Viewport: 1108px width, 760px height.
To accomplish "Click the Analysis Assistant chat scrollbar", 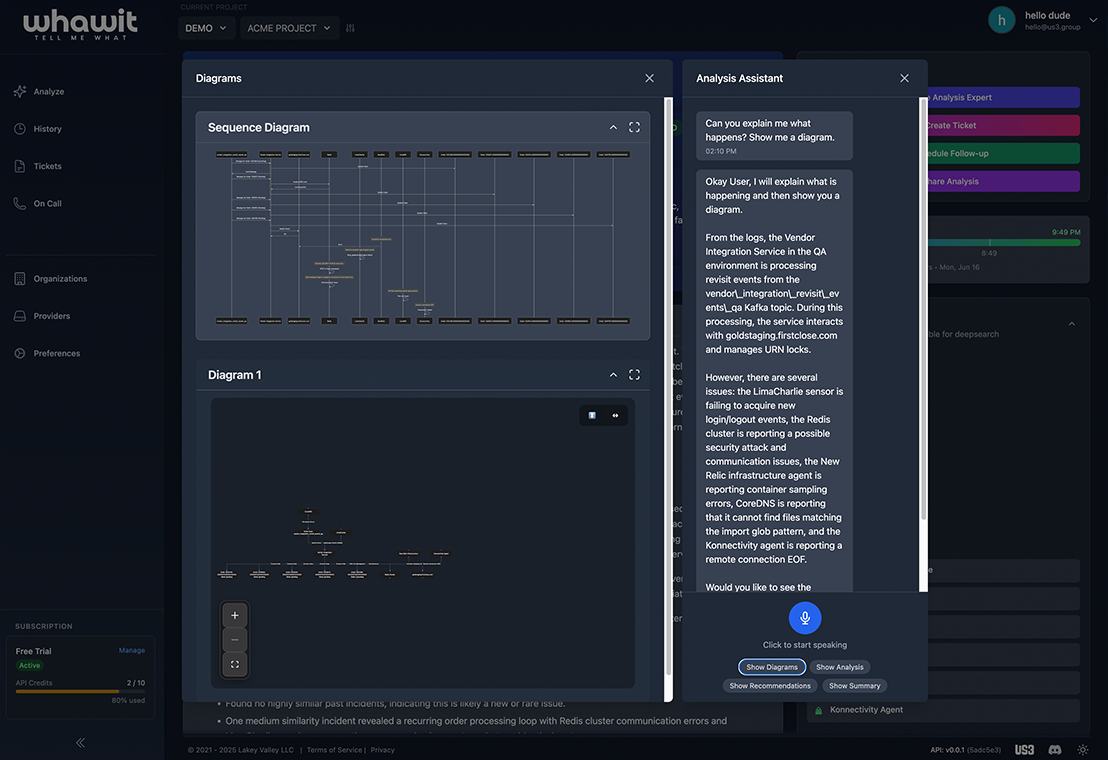I will (x=923, y=309).
